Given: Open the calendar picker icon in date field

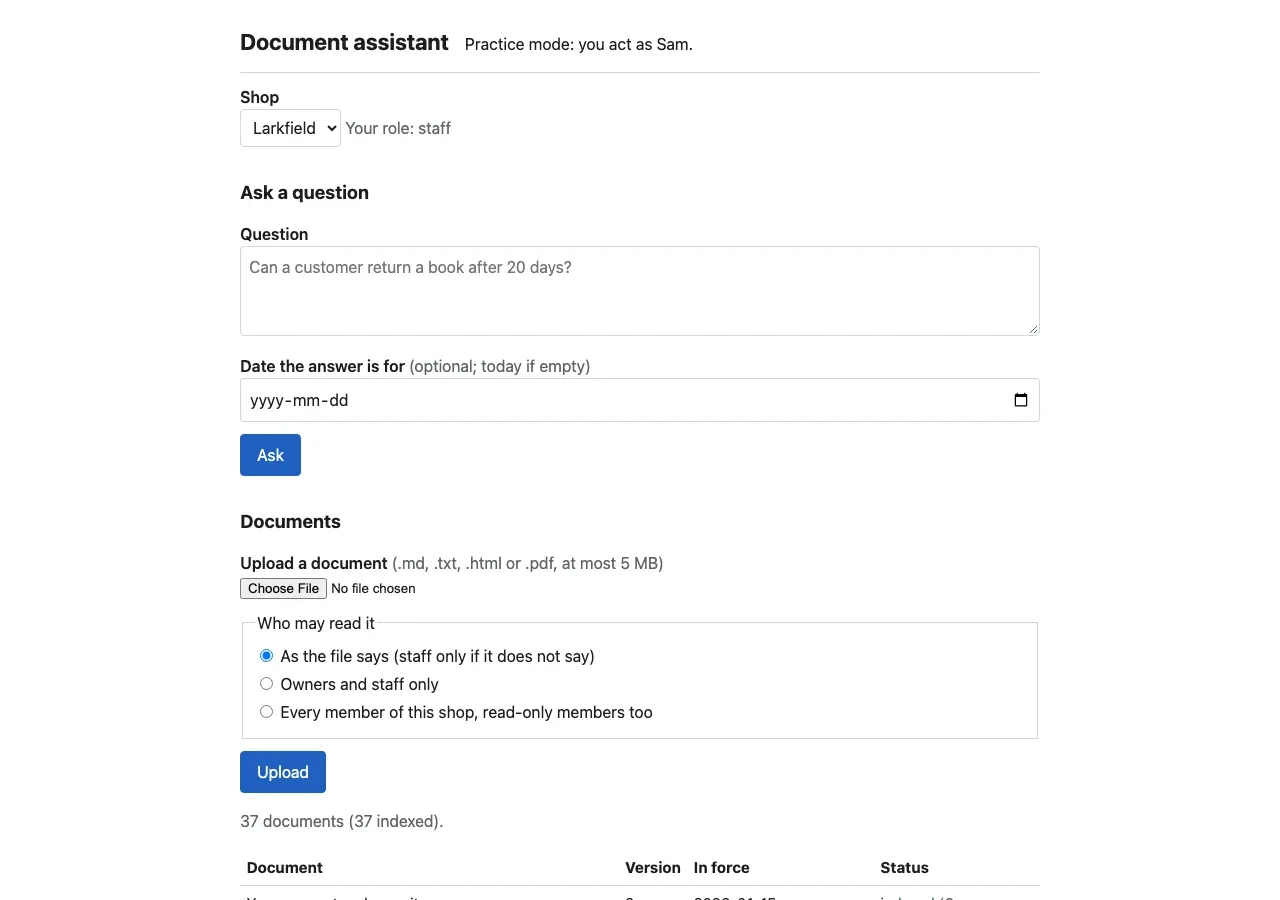Looking at the screenshot, I should [x=1021, y=400].
